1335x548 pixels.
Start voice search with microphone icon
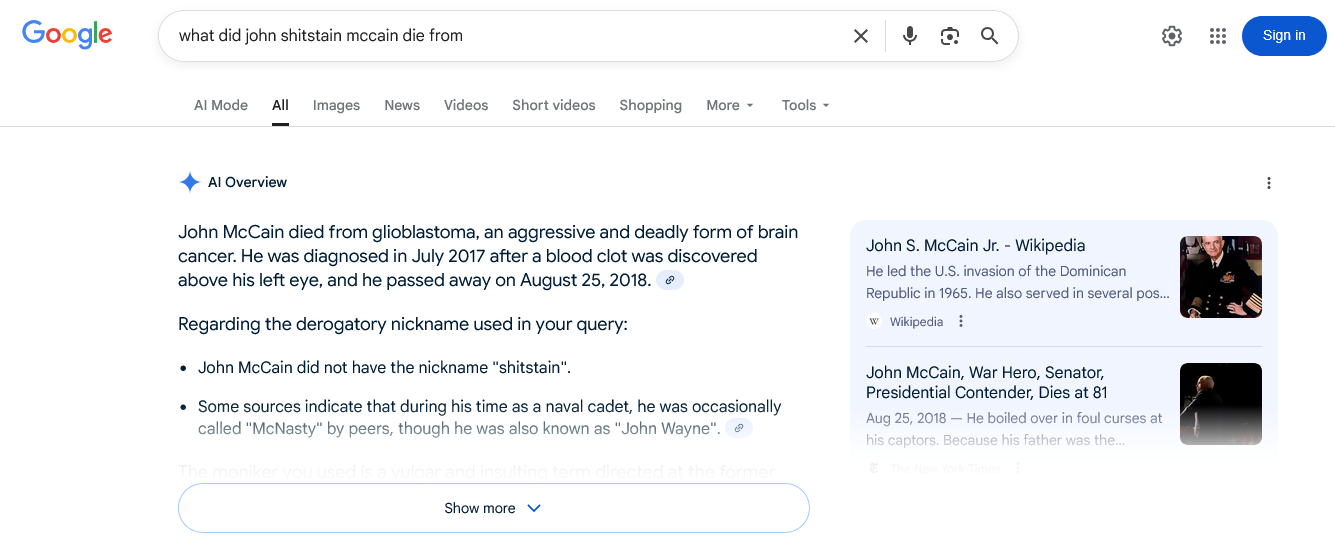[909, 36]
